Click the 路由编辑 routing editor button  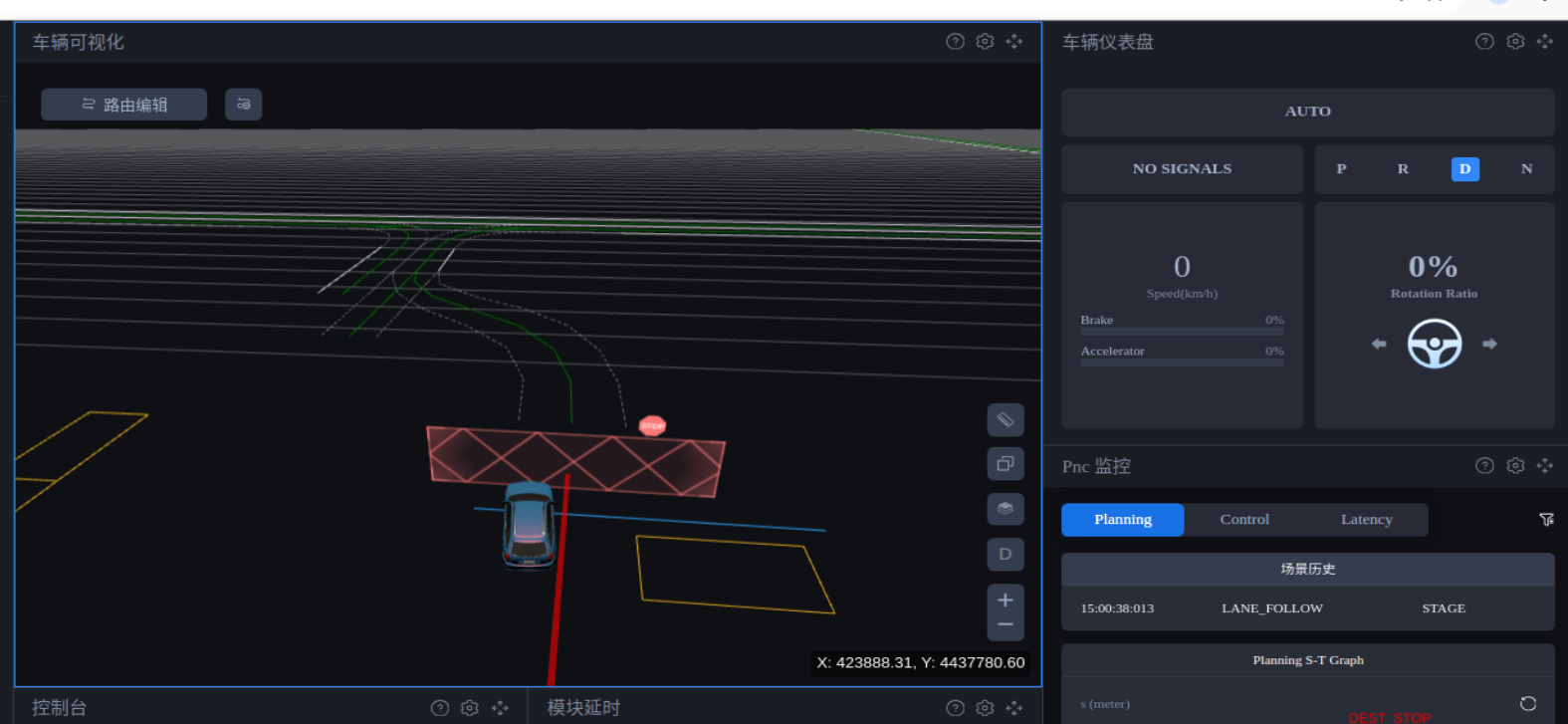pos(123,105)
